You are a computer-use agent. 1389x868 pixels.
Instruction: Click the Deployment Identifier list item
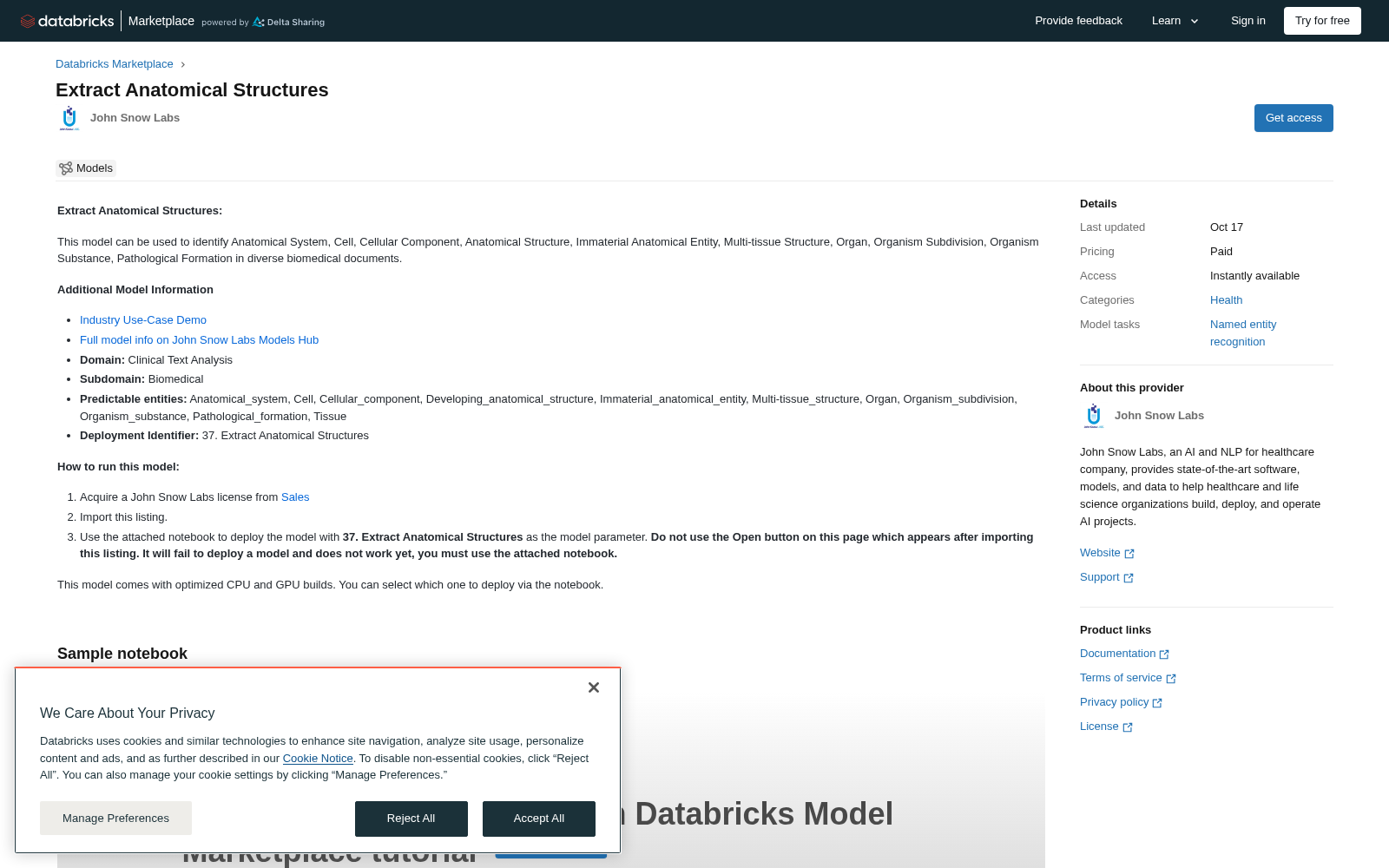pos(224,436)
